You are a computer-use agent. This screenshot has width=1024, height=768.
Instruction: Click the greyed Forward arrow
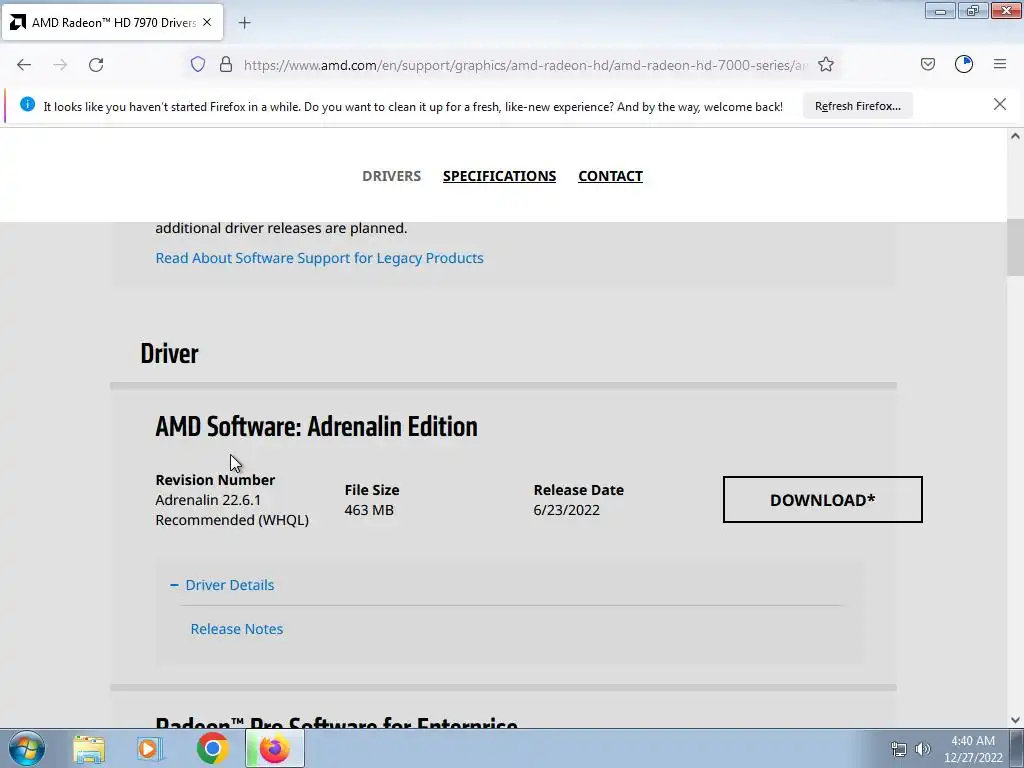60,64
